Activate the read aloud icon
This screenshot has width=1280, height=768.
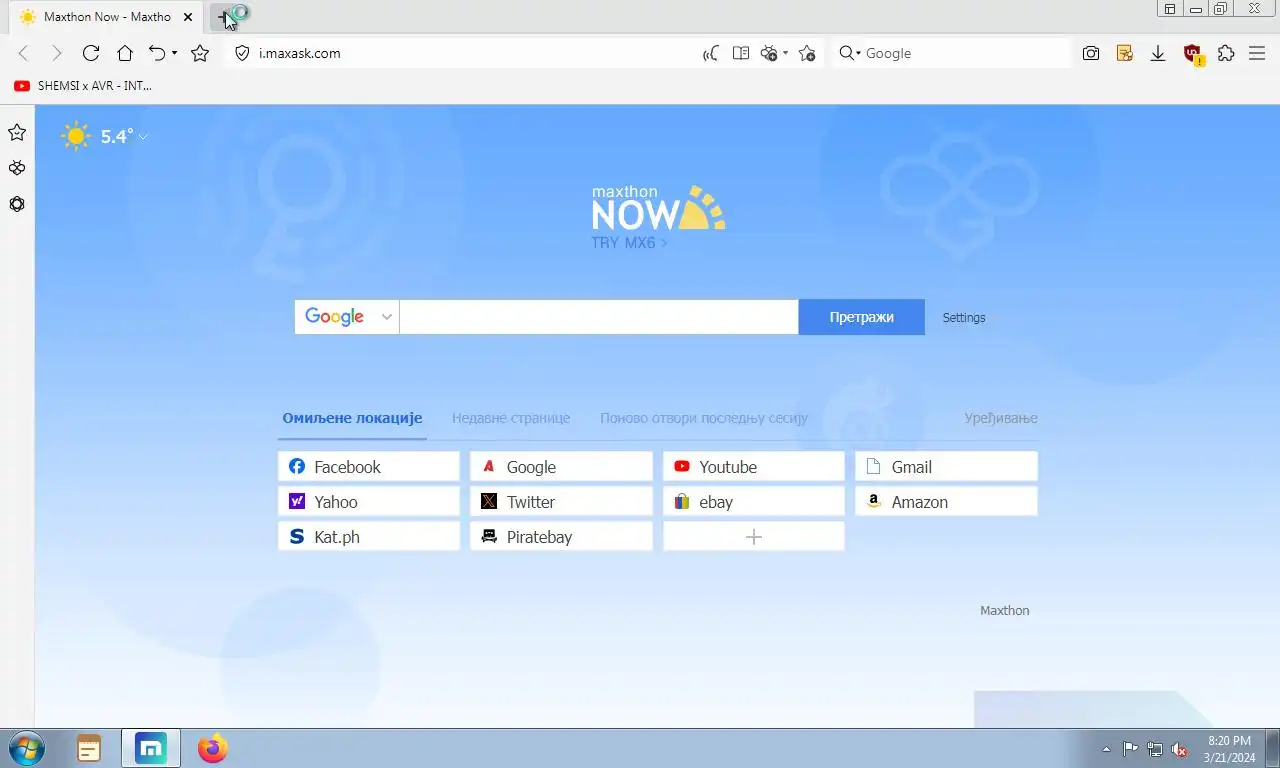pyautogui.click(x=711, y=53)
